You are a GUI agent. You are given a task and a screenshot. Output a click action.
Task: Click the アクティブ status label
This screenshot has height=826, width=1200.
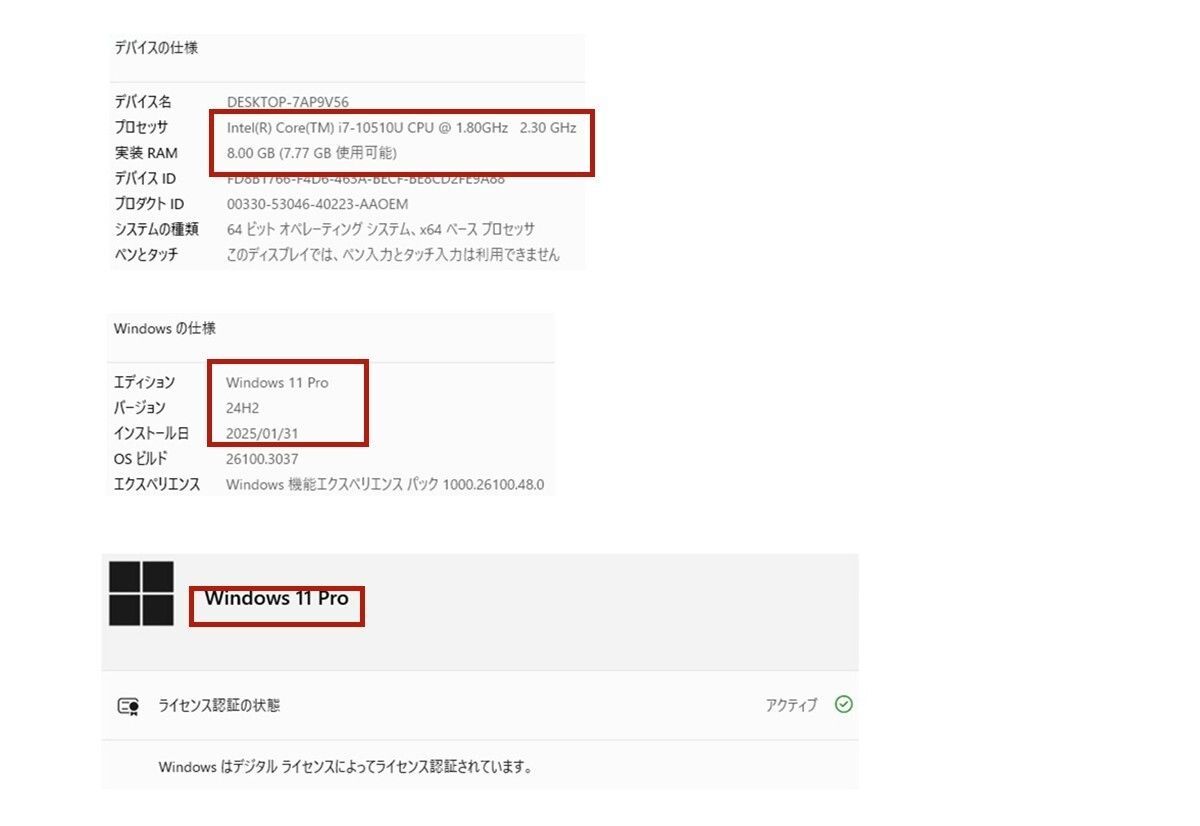click(791, 706)
